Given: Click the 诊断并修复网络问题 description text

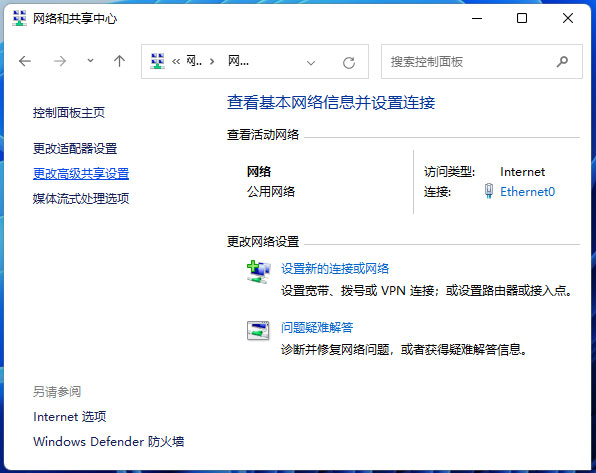Looking at the screenshot, I should click(404, 349).
